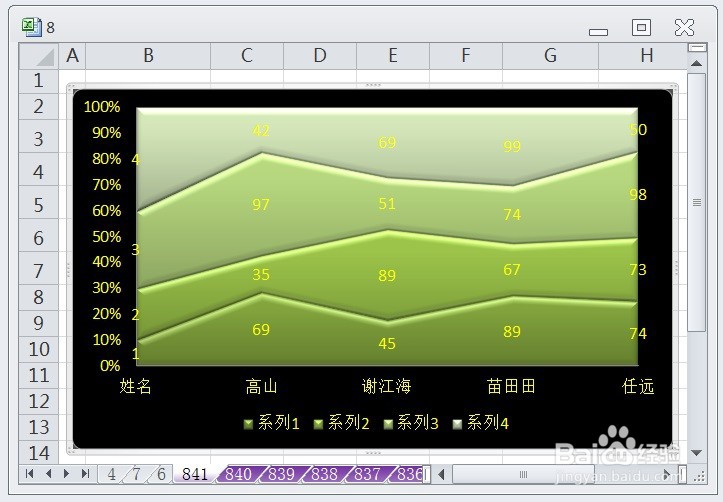
Task: Click chart's top-center resize handle
Action: click(x=373, y=85)
